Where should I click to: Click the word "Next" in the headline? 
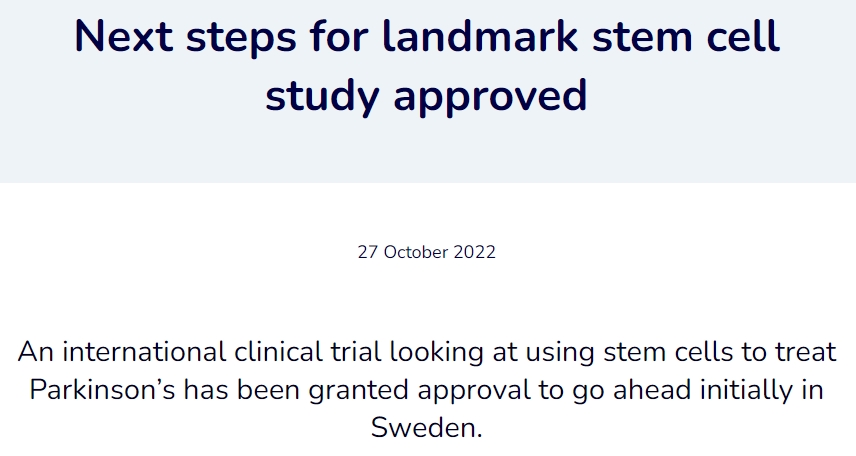[120, 37]
